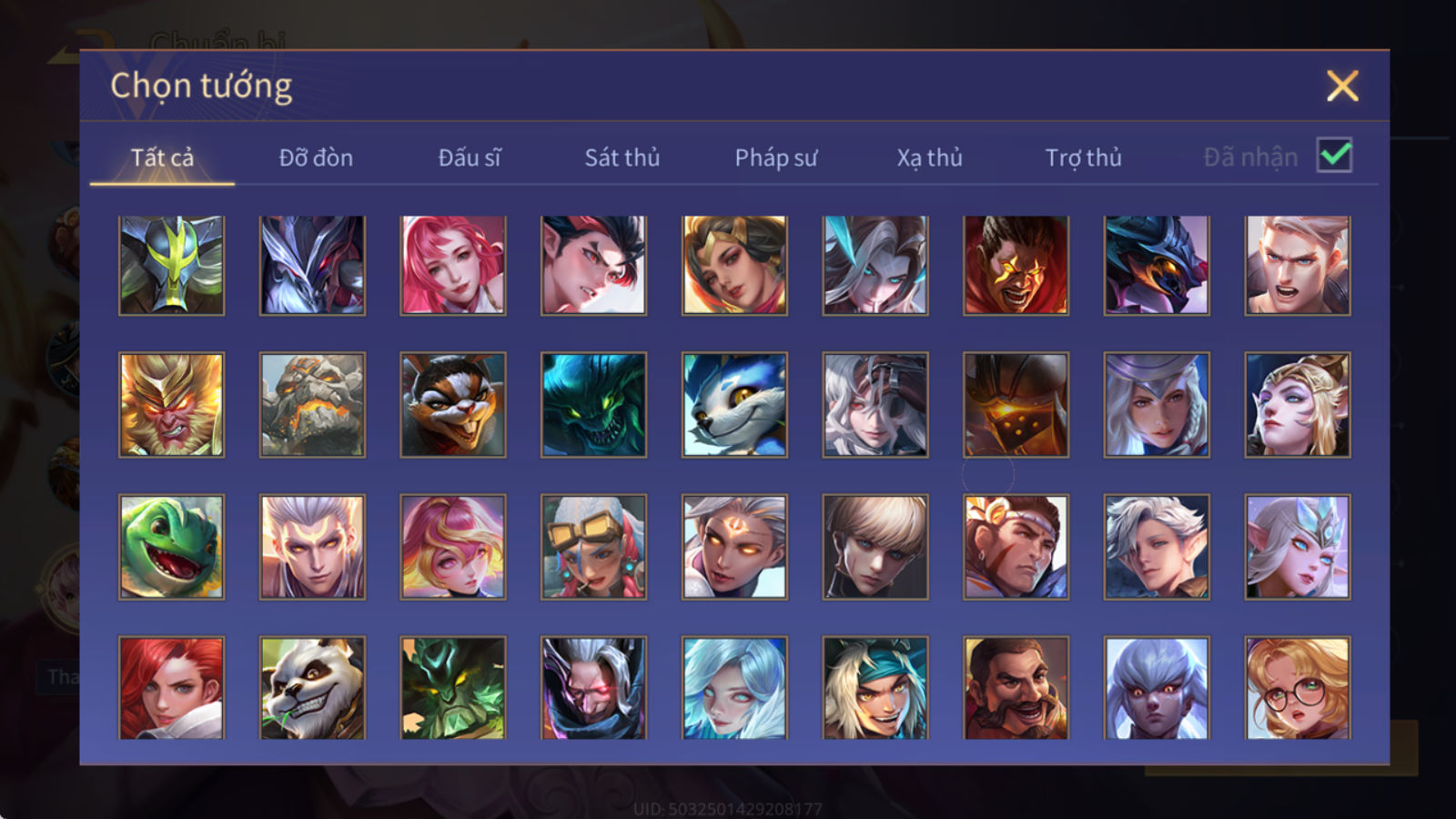Filter heroes by Pháp sư
The height and width of the screenshot is (819, 1456).
[x=775, y=157]
